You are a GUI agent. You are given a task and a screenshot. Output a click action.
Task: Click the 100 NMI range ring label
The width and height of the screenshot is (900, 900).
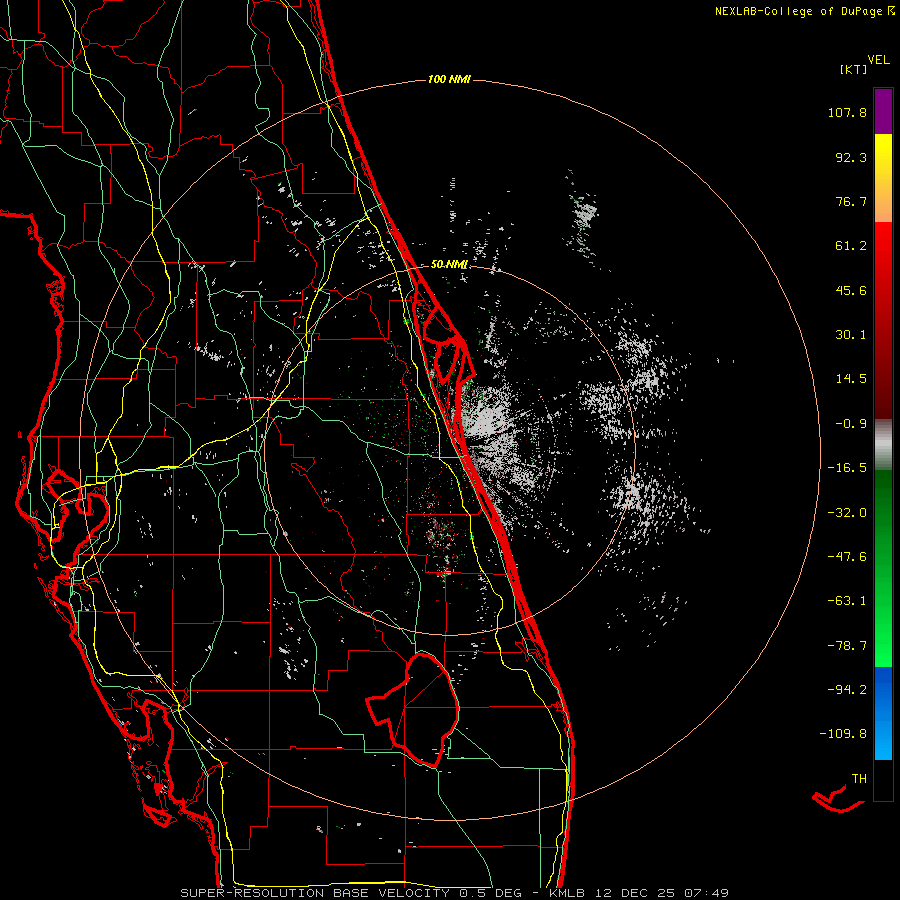pos(449,79)
